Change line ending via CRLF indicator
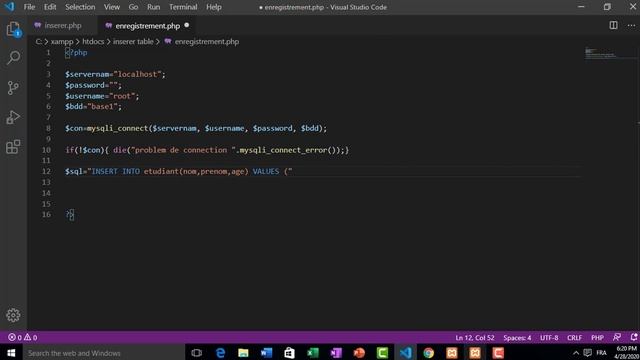This screenshot has width=640, height=360. 574,338
